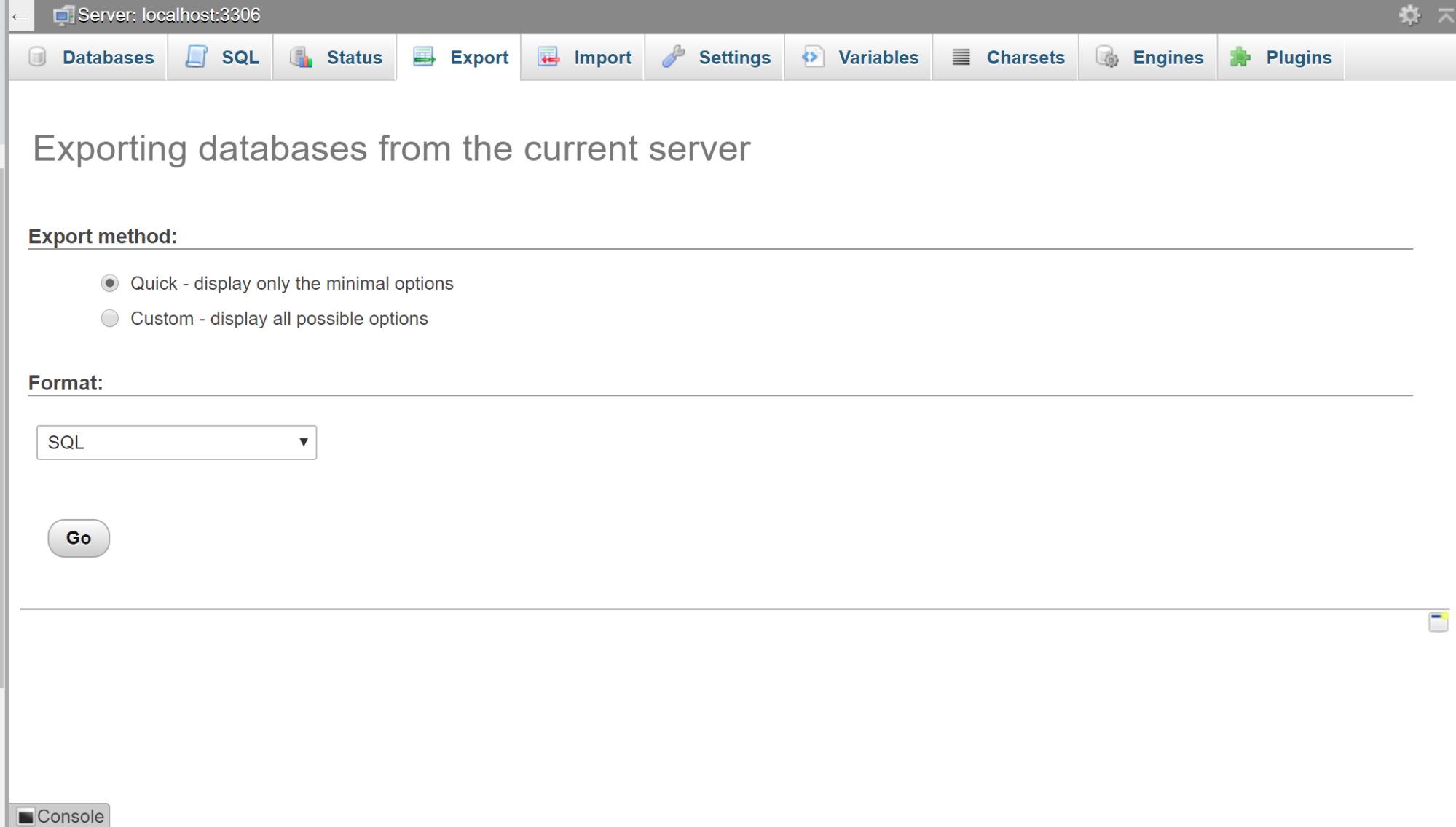Click the Status chart icon

[301, 57]
